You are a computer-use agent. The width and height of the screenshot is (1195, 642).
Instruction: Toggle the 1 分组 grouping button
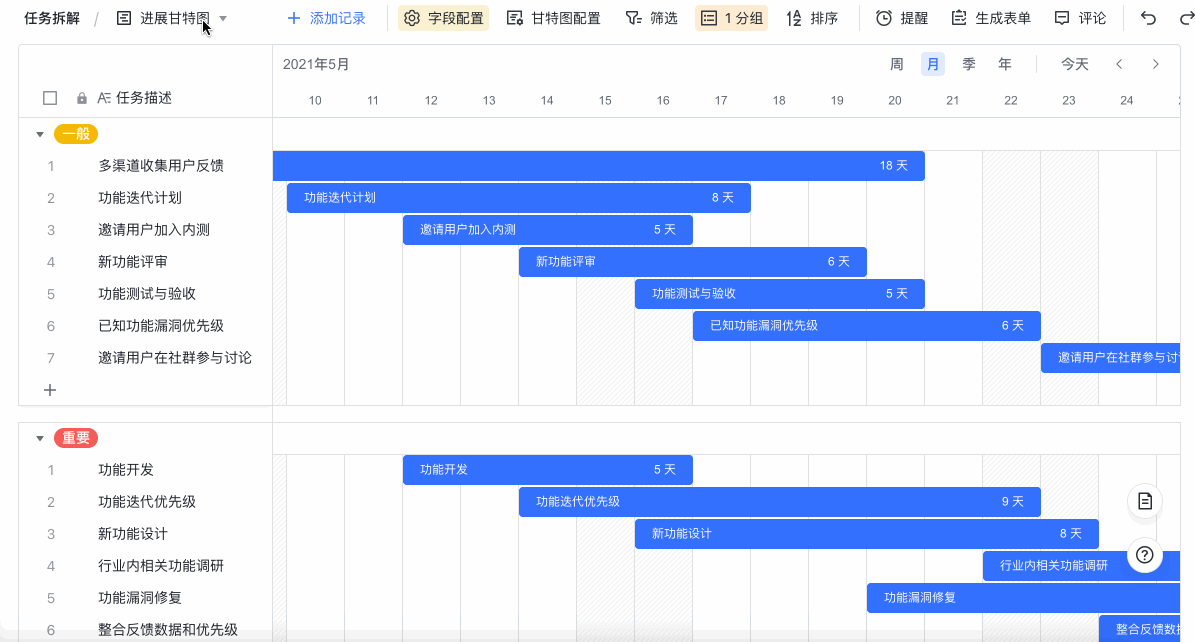pyautogui.click(x=731, y=18)
